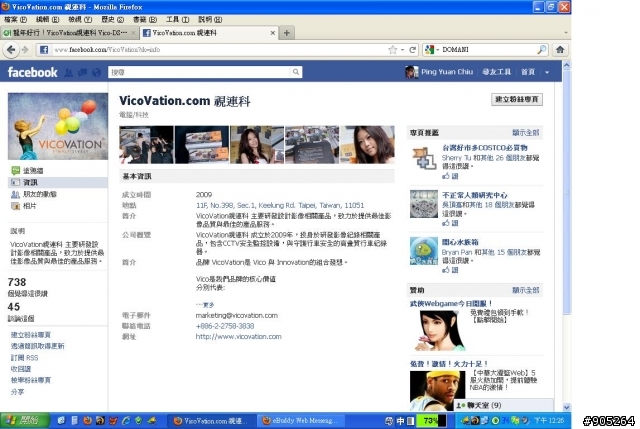Click phone number +886-2-2758-3838
Screen dimensions: 640x429
(x=225, y=326)
